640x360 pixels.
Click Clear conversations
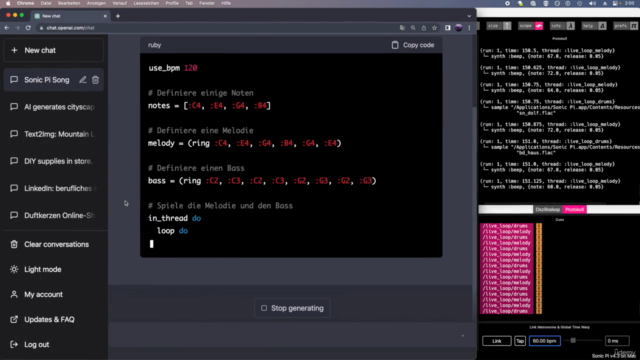[53, 244]
